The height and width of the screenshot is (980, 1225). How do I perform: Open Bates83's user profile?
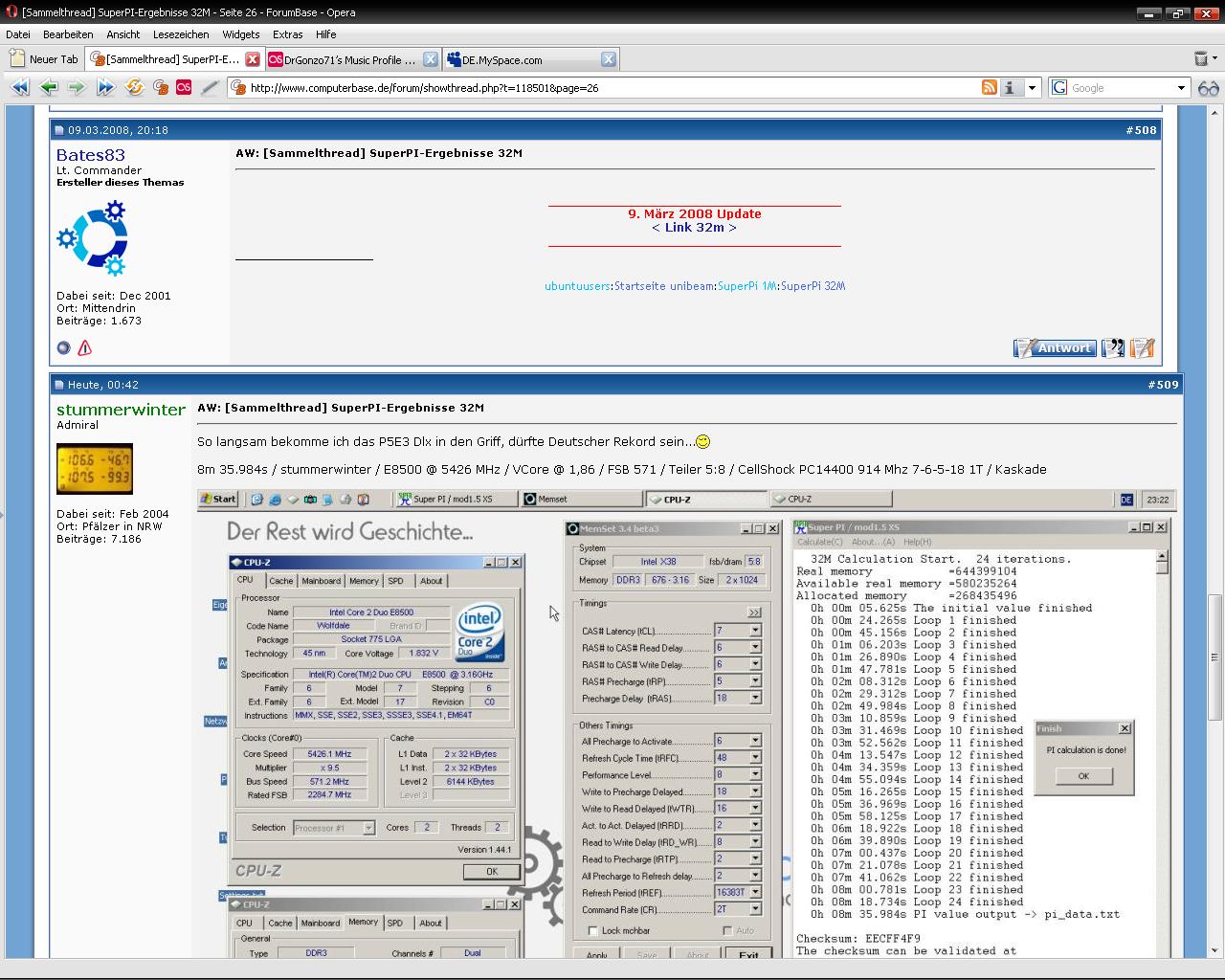(91, 155)
